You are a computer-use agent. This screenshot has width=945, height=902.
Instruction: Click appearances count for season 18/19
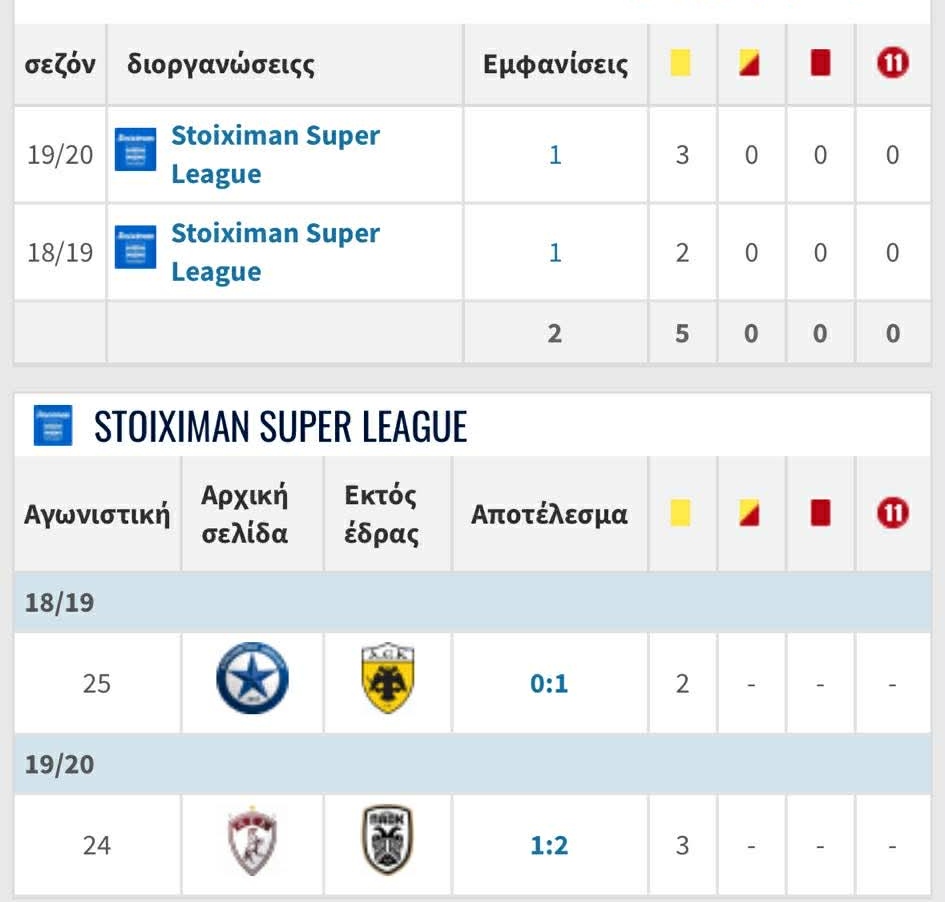click(555, 253)
